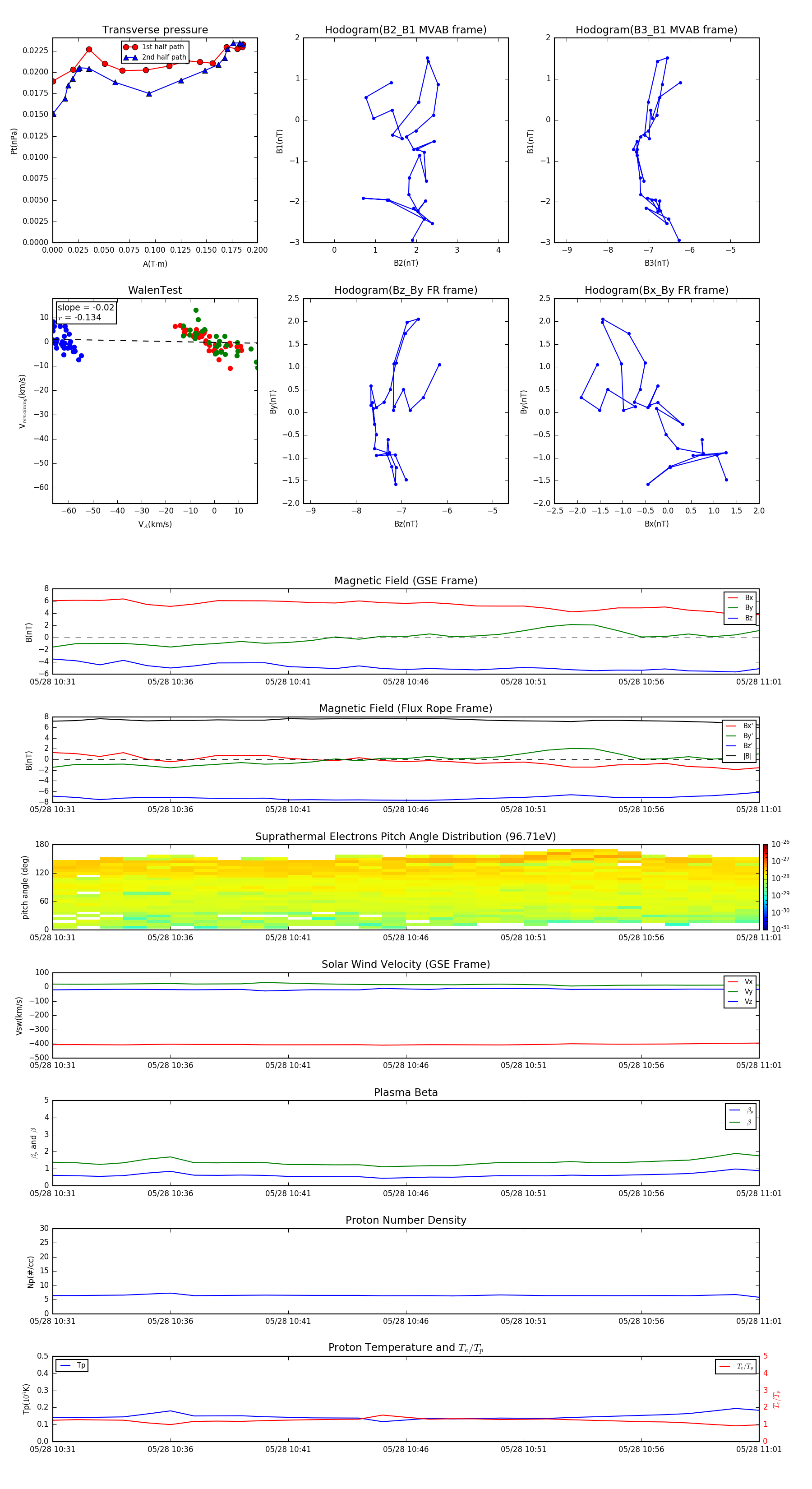Click the 'Suprathermal Electrons Pitch Angle Distribution' title
Screen dimensions: 812x1489
pos(406,837)
